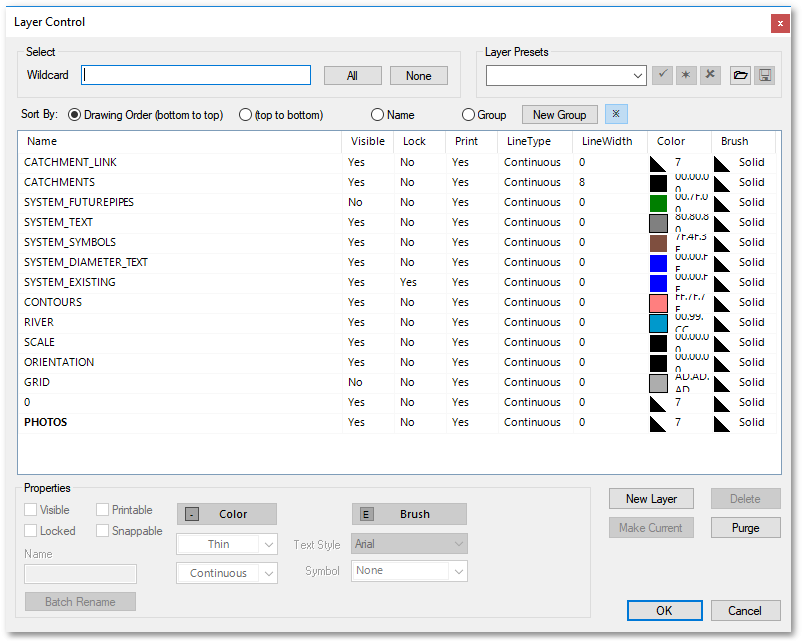Select the top to bottom sort radio
Viewport: 803px width, 644px height.
coord(245,115)
